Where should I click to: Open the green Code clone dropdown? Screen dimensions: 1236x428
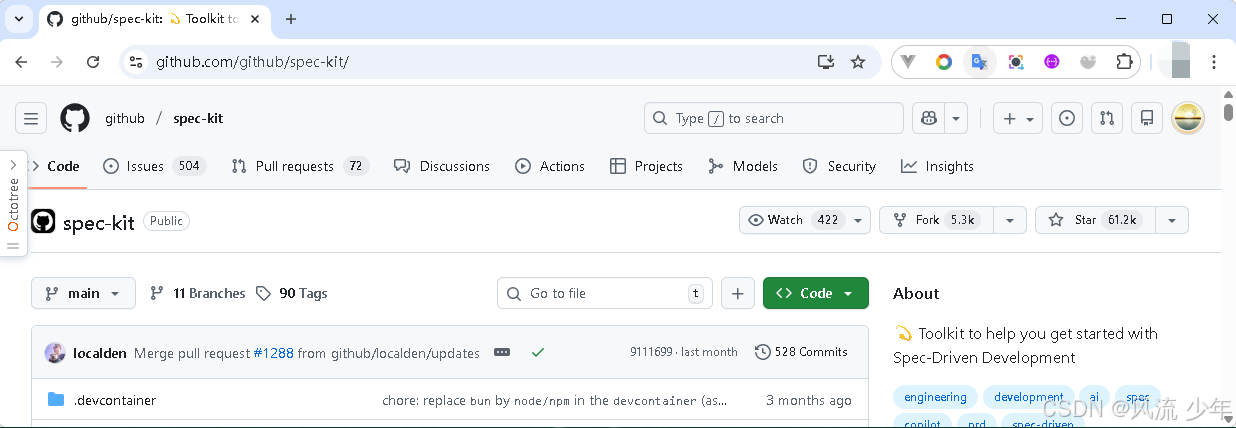pos(816,293)
